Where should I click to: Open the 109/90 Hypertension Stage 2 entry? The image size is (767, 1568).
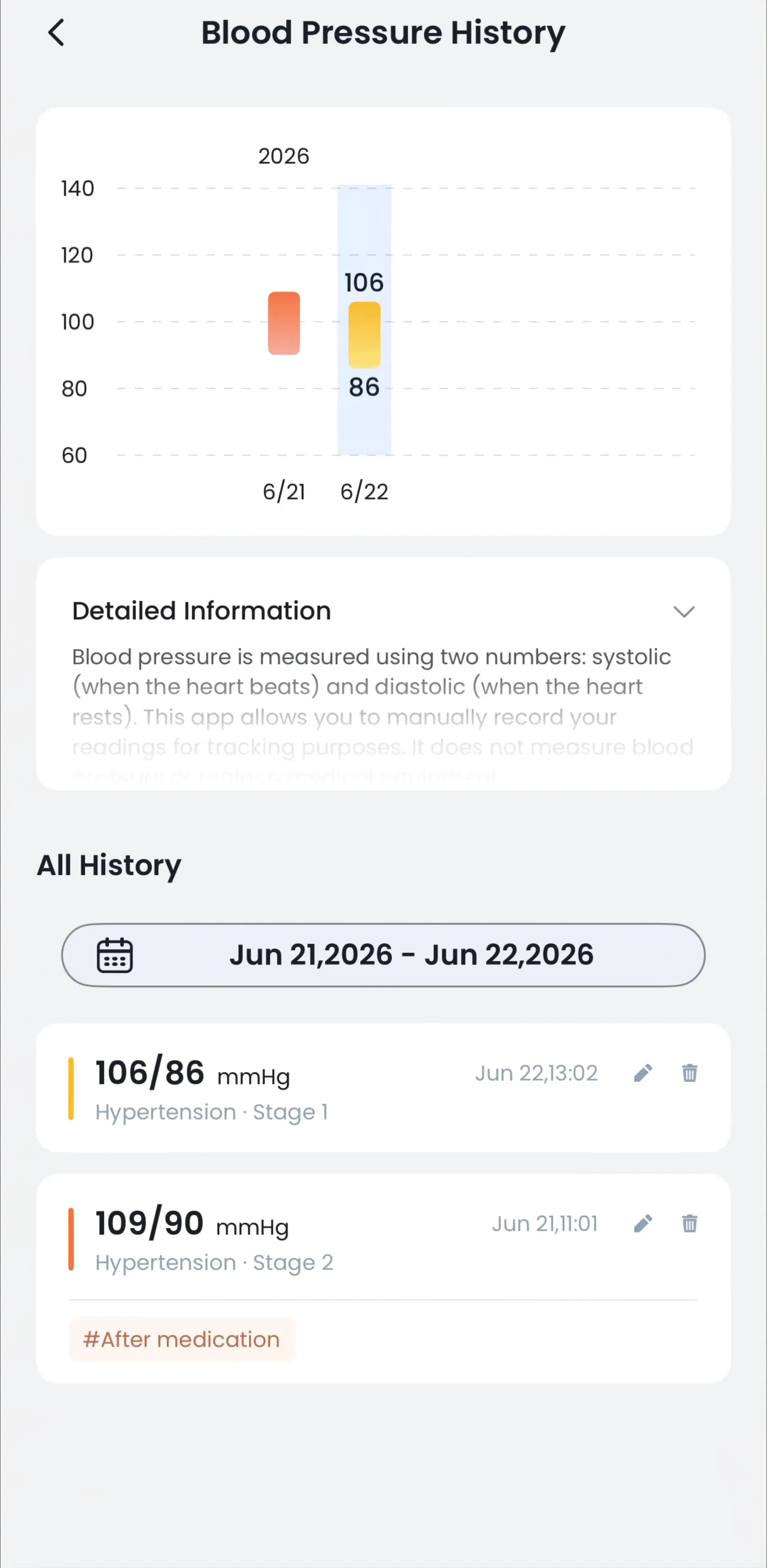[x=383, y=1279]
